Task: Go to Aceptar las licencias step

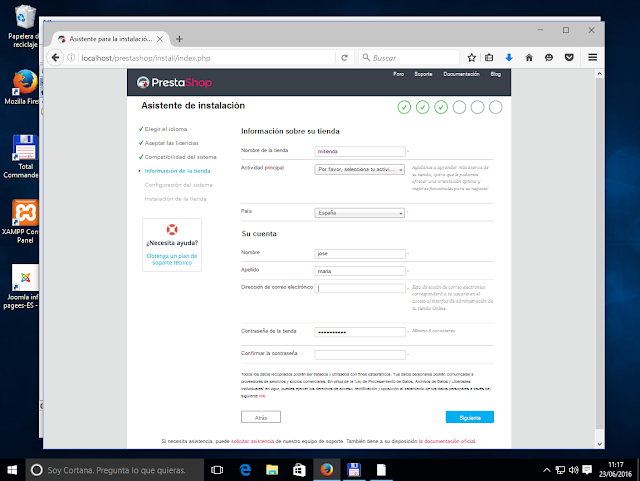Action: pyautogui.click(x=171, y=143)
